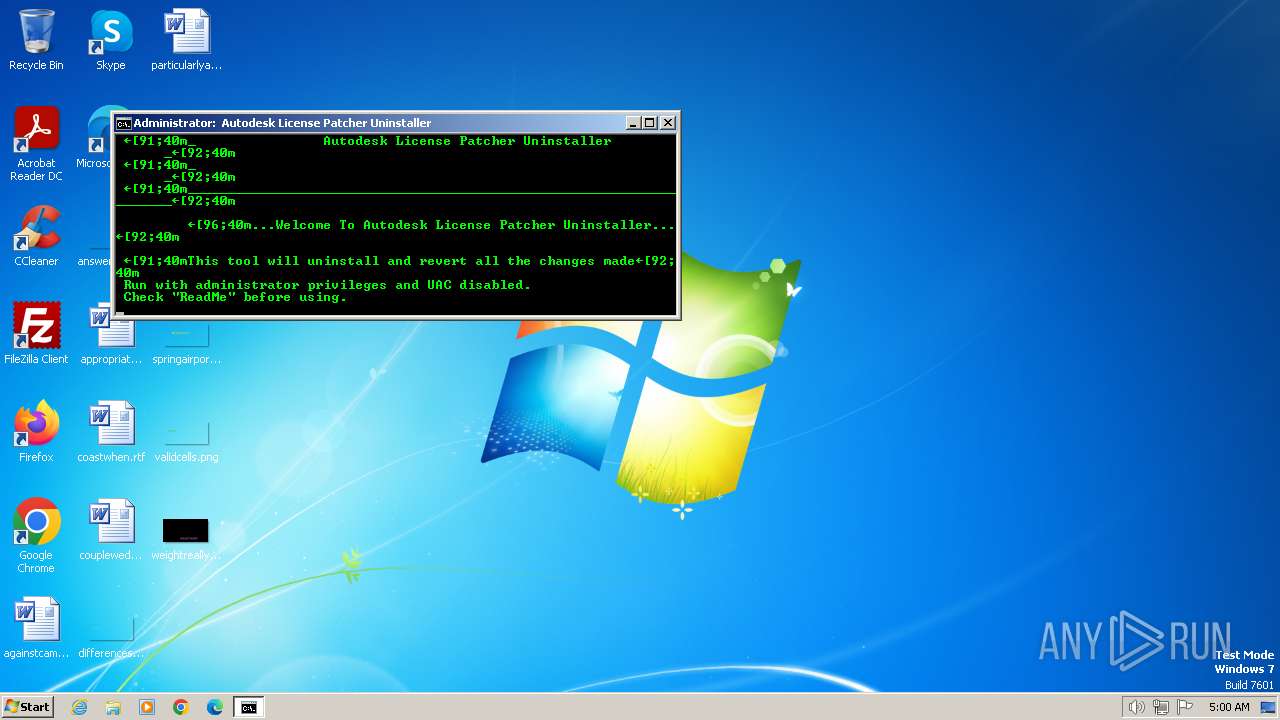Screen dimensions: 1280x720
Task: Open the Action Center flag icon
Action: click(x=1186, y=707)
